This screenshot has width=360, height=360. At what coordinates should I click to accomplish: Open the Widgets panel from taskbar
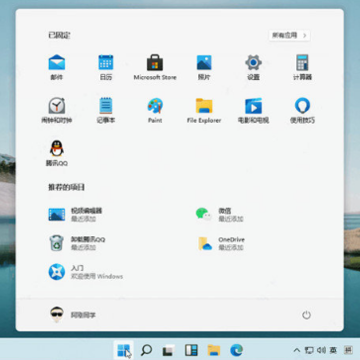coord(191,350)
